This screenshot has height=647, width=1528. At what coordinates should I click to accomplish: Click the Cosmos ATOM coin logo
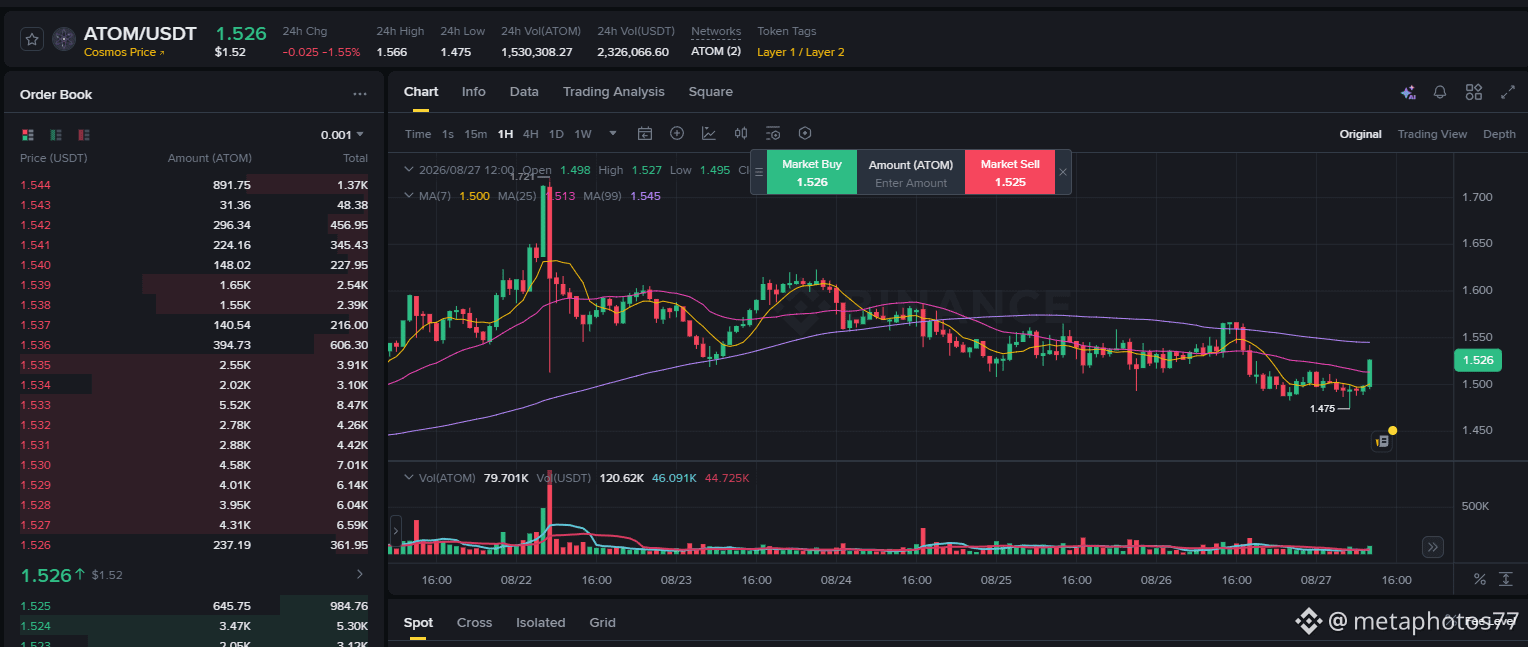[x=64, y=40]
